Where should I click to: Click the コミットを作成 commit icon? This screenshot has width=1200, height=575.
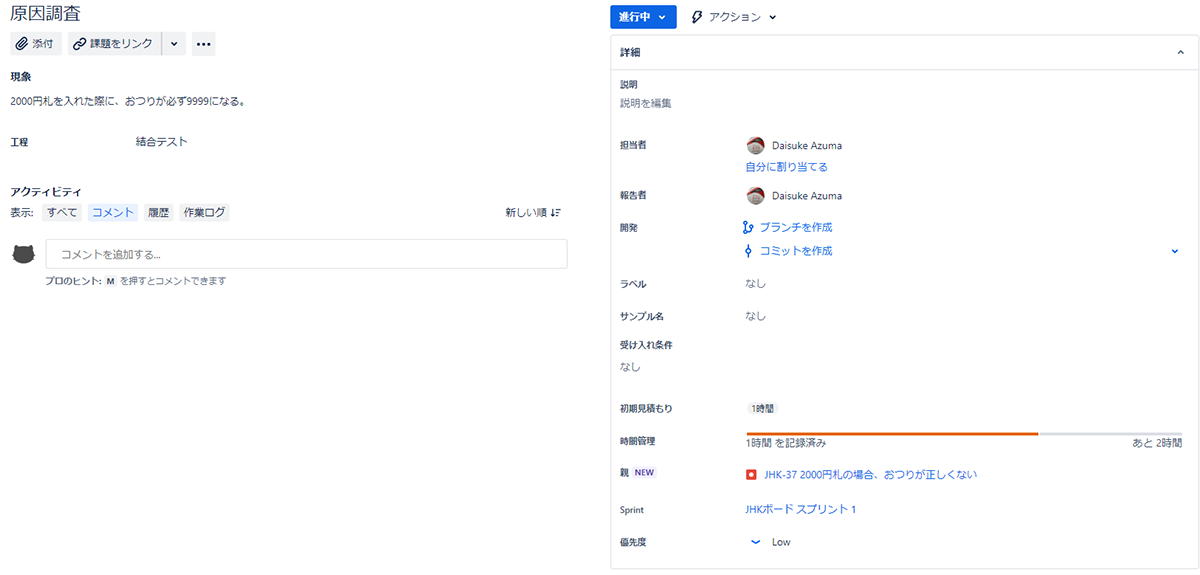click(748, 251)
